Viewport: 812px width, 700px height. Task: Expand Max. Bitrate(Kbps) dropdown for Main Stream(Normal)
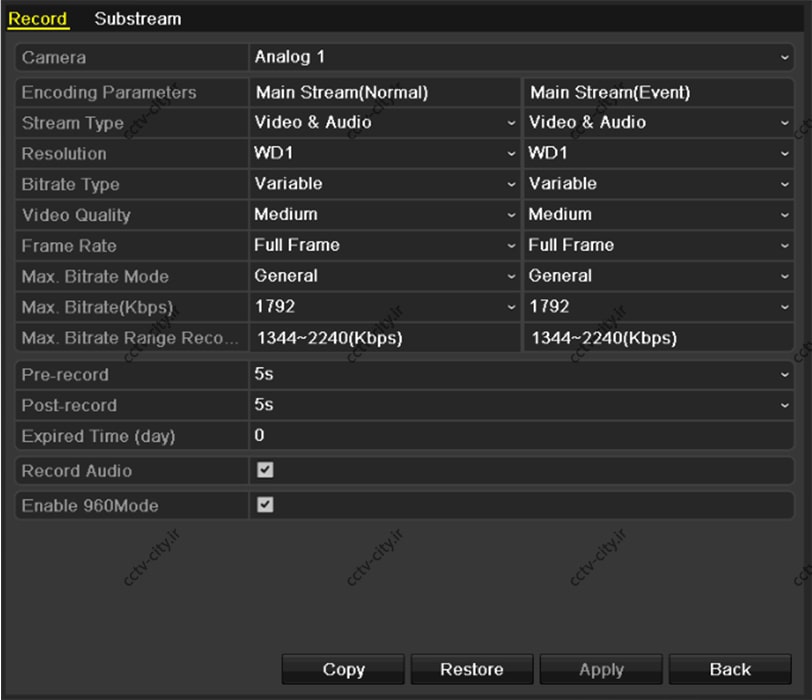coord(385,307)
